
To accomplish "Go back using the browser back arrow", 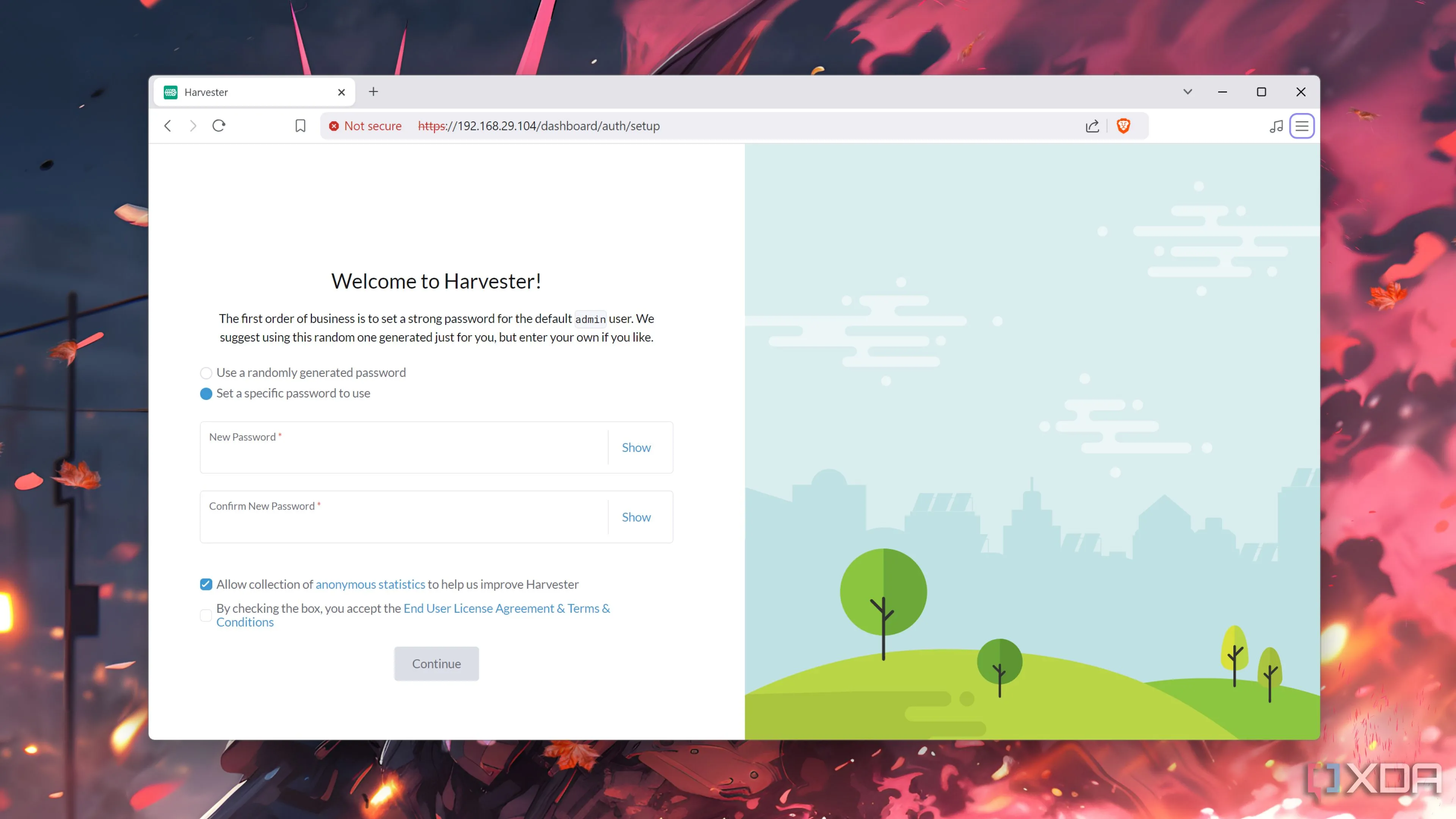I will pos(167,126).
